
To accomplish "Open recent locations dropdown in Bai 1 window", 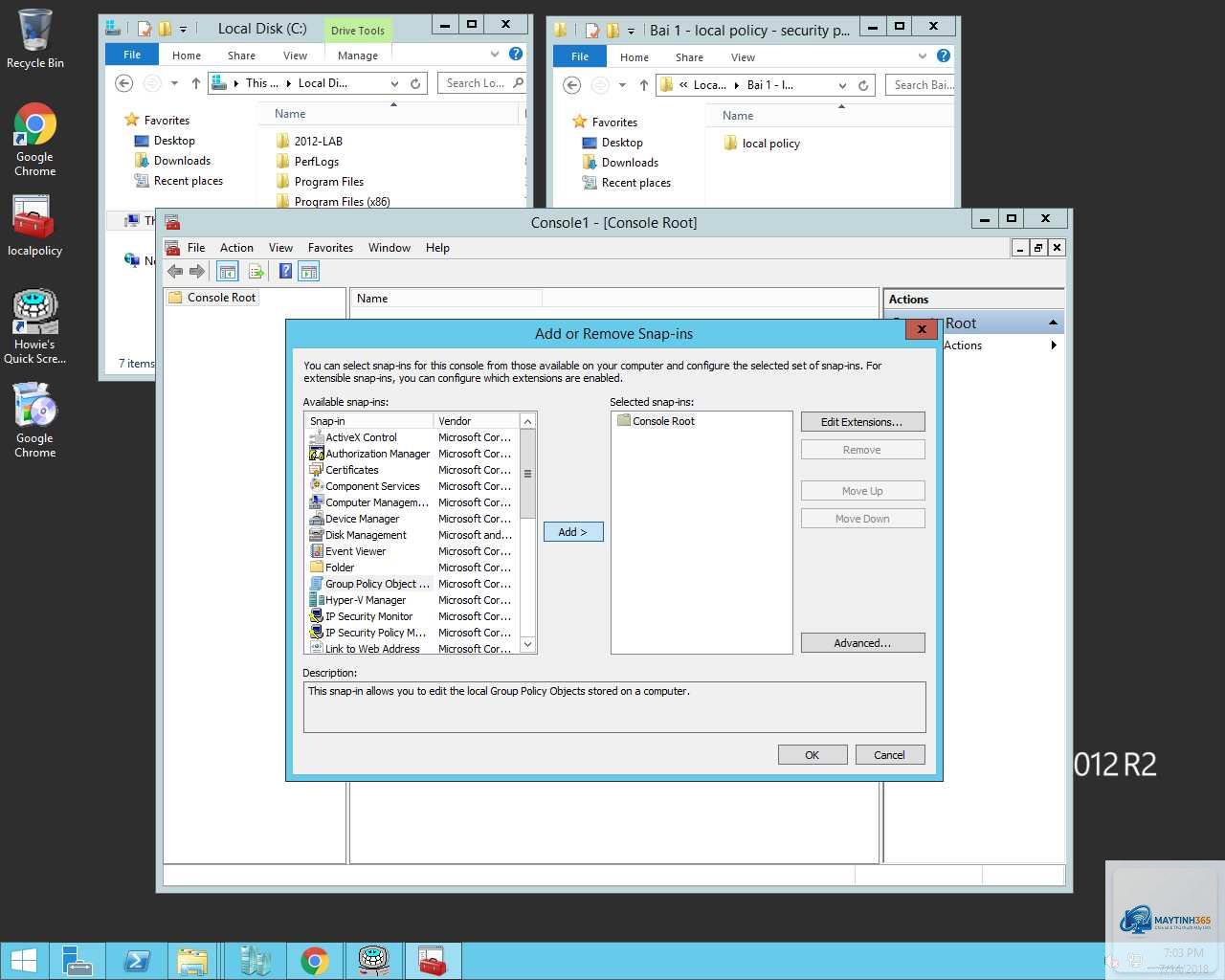I will (x=622, y=85).
